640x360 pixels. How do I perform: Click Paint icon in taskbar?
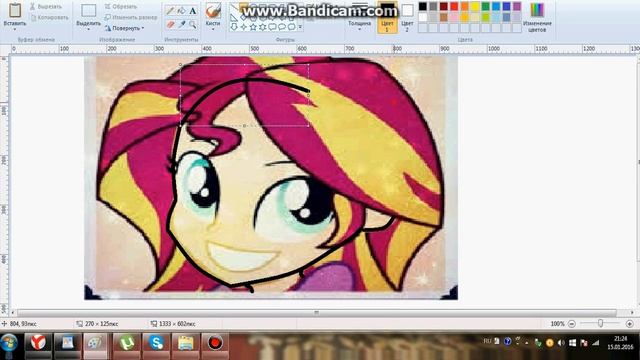coord(95,343)
